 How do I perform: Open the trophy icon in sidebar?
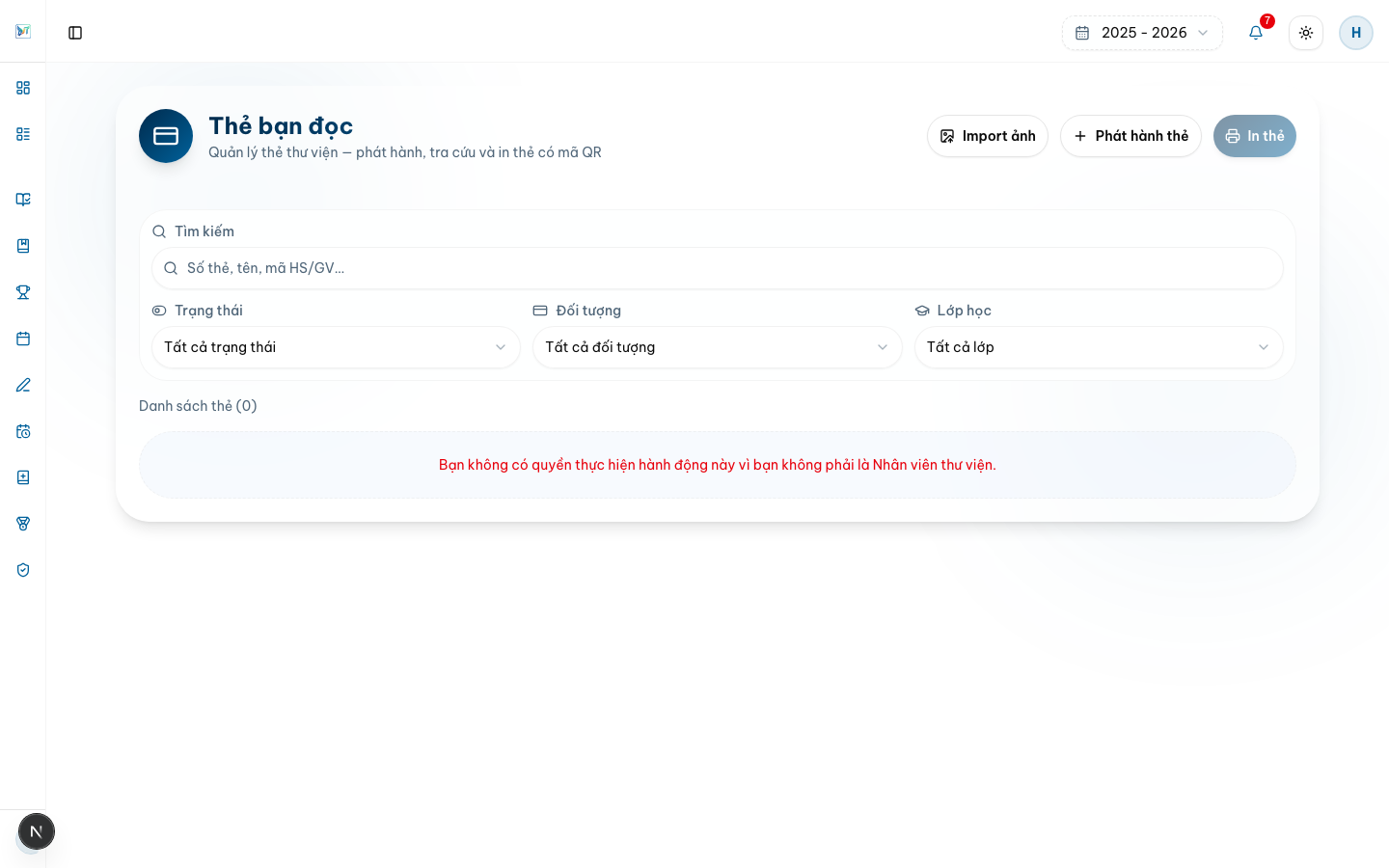[23, 292]
